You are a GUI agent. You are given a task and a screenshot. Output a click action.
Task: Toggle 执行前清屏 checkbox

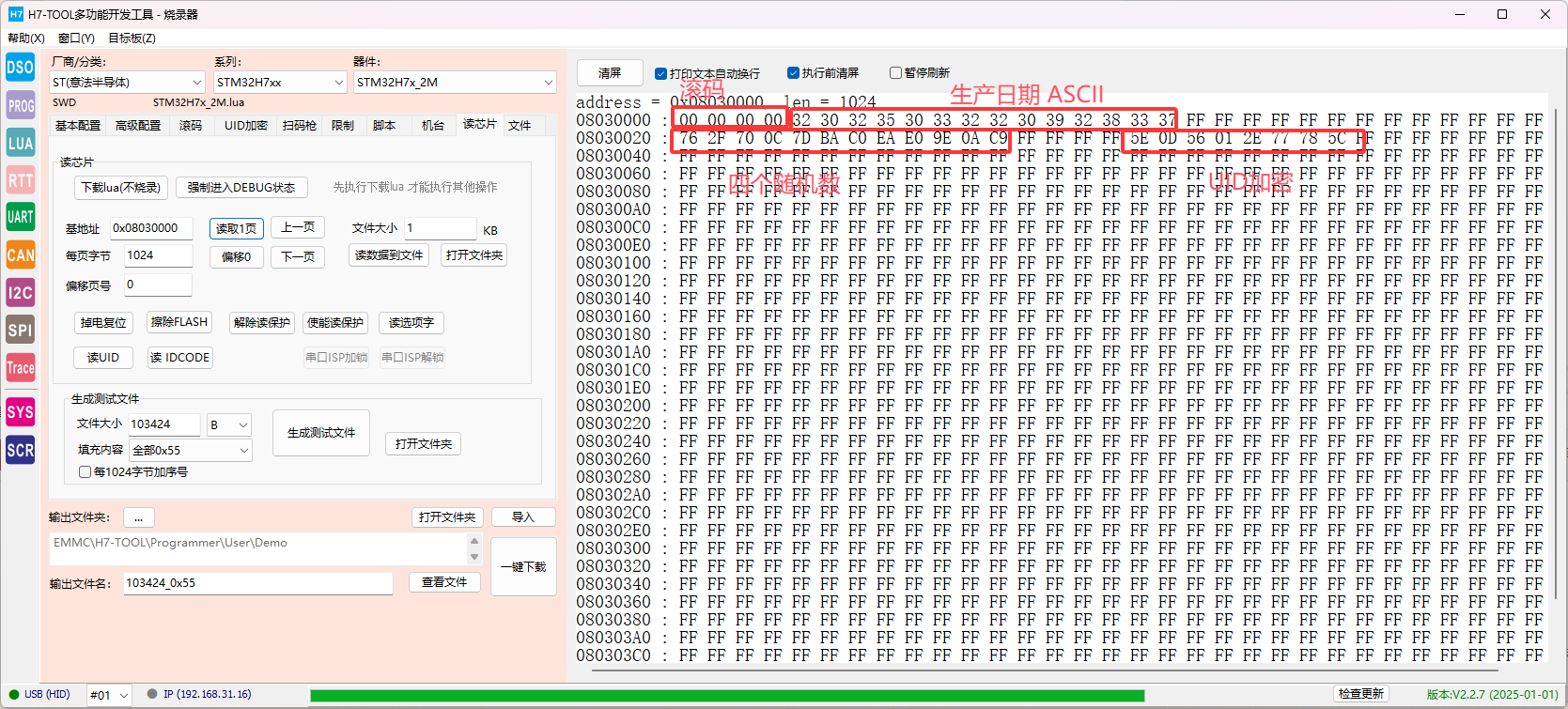(x=823, y=72)
